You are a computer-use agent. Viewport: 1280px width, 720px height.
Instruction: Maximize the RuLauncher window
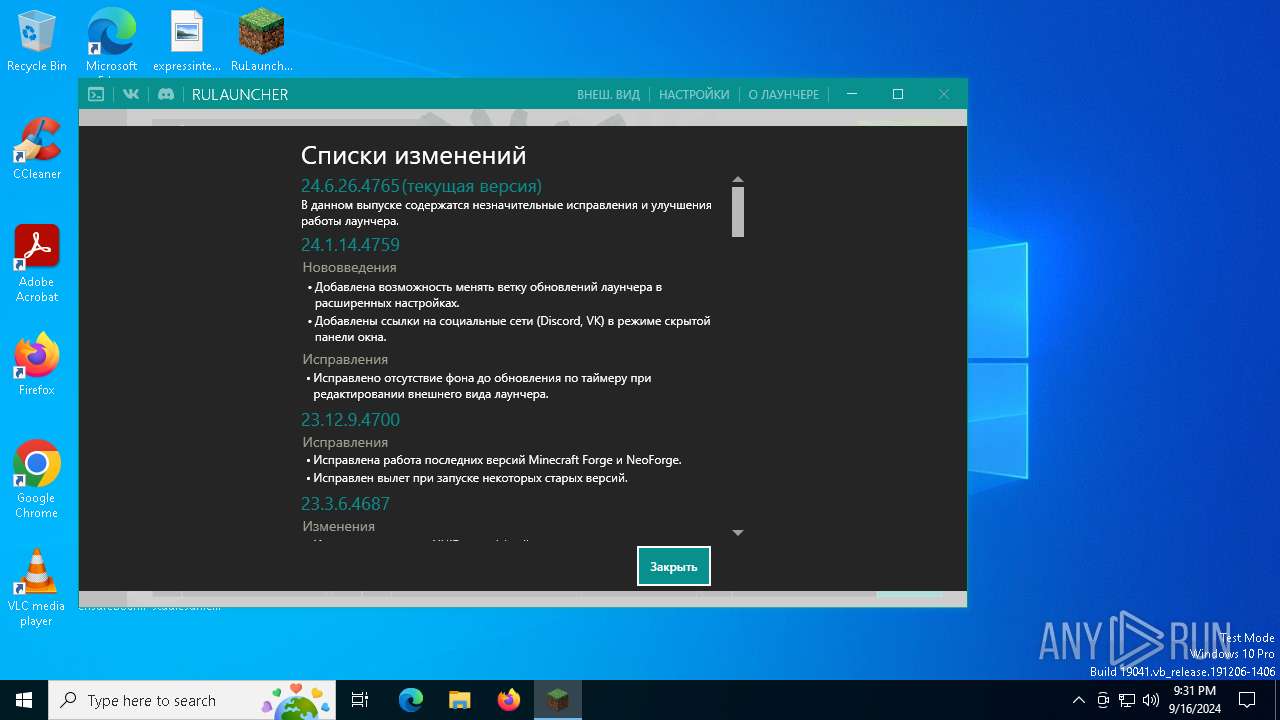(x=898, y=94)
